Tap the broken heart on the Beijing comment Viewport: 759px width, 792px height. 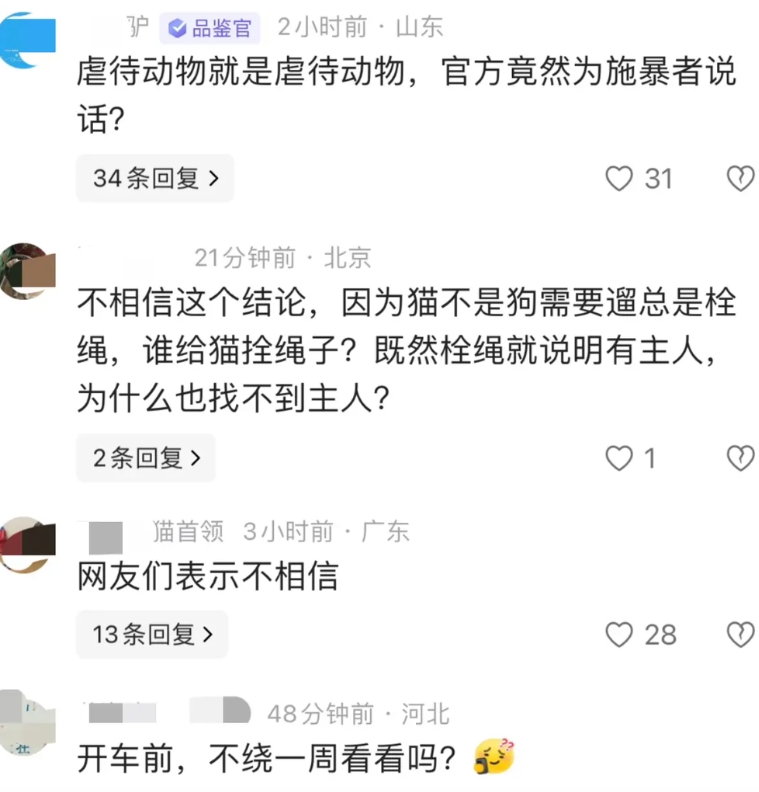coord(740,459)
